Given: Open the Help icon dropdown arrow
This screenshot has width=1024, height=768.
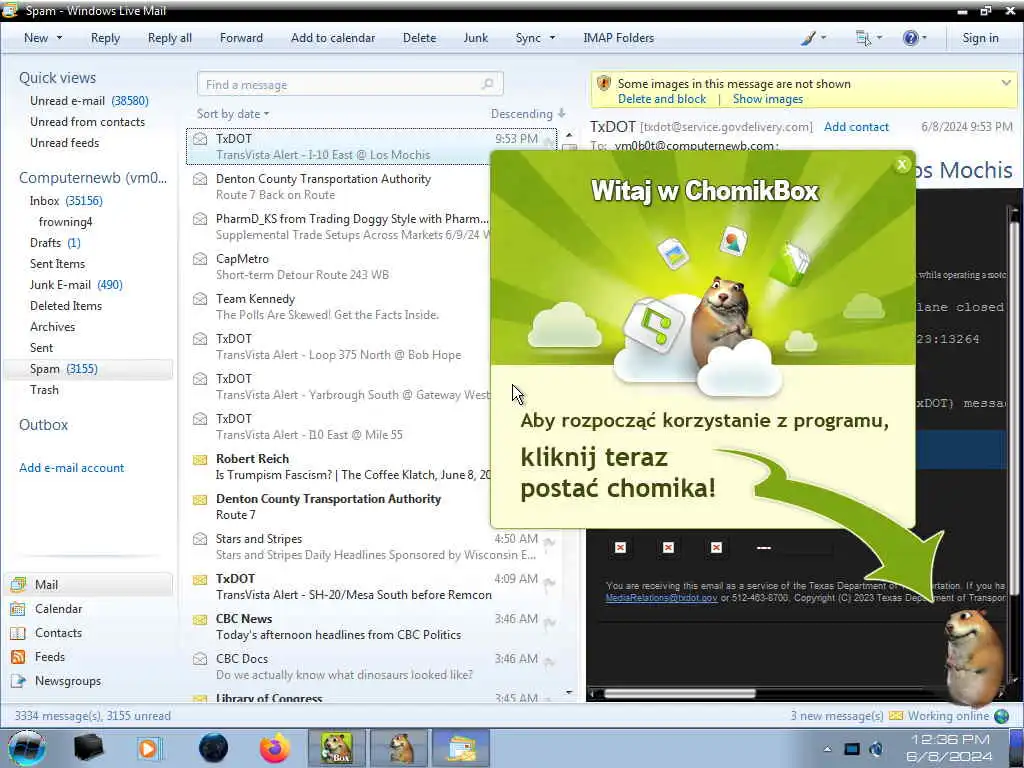Looking at the screenshot, I should 924,38.
